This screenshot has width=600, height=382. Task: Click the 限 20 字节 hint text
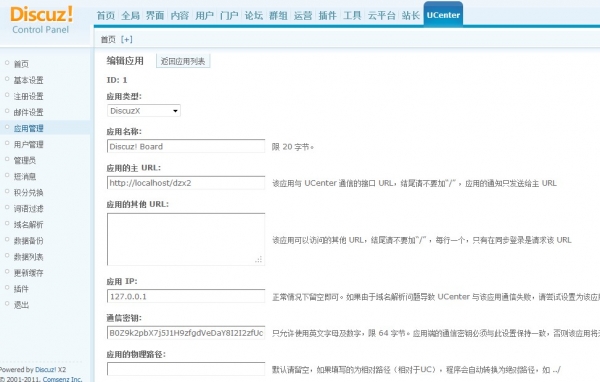(x=293, y=147)
